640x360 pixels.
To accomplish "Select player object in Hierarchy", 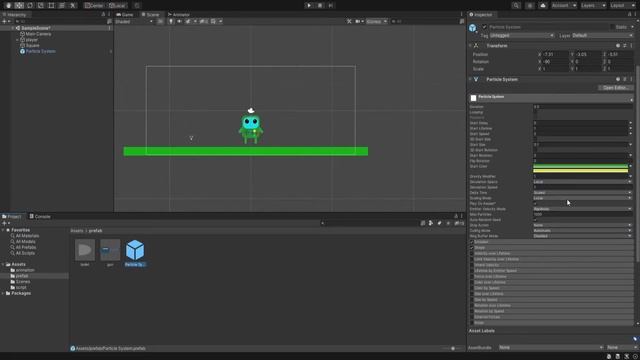I will tap(31, 40).
